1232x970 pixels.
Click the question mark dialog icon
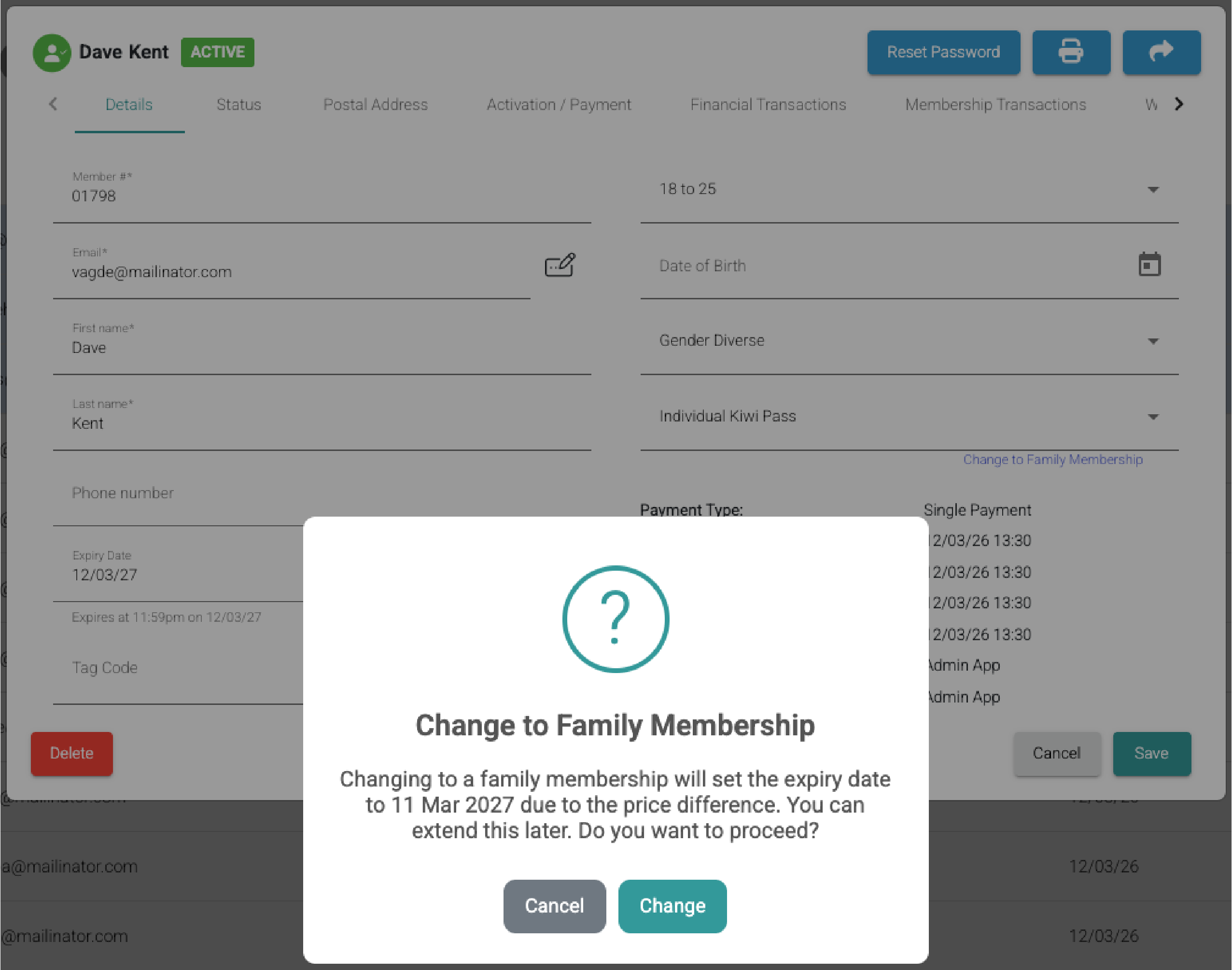(616, 619)
